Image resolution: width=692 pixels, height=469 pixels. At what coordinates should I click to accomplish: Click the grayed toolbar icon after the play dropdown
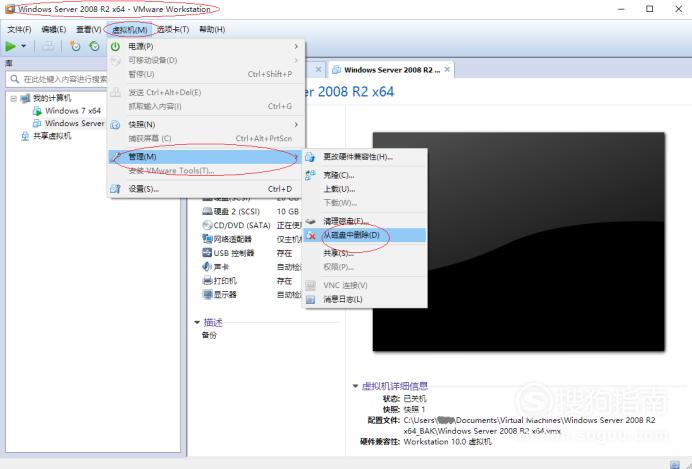48,46
